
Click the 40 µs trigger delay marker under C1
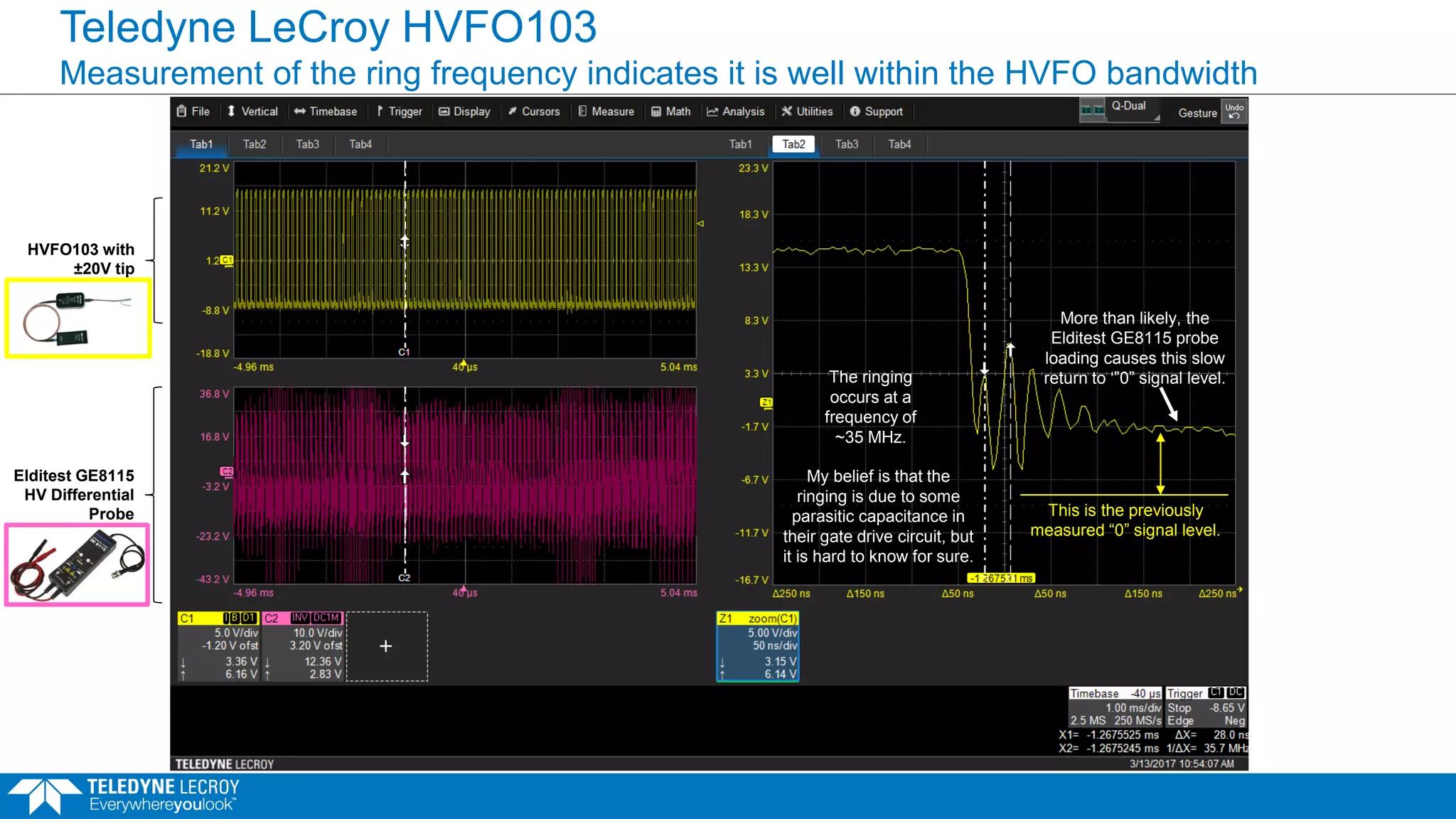coord(465,366)
